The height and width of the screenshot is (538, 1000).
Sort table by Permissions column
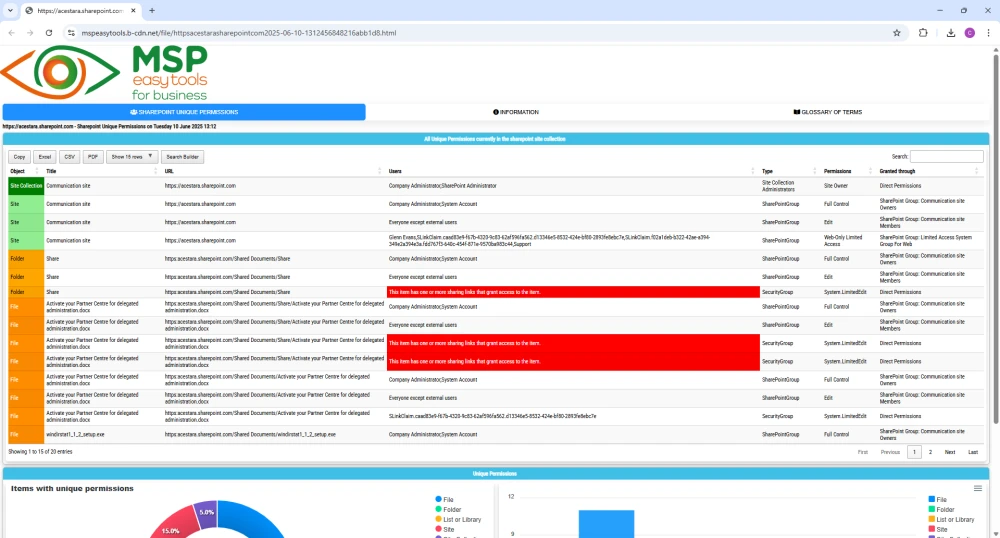(848, 171)
